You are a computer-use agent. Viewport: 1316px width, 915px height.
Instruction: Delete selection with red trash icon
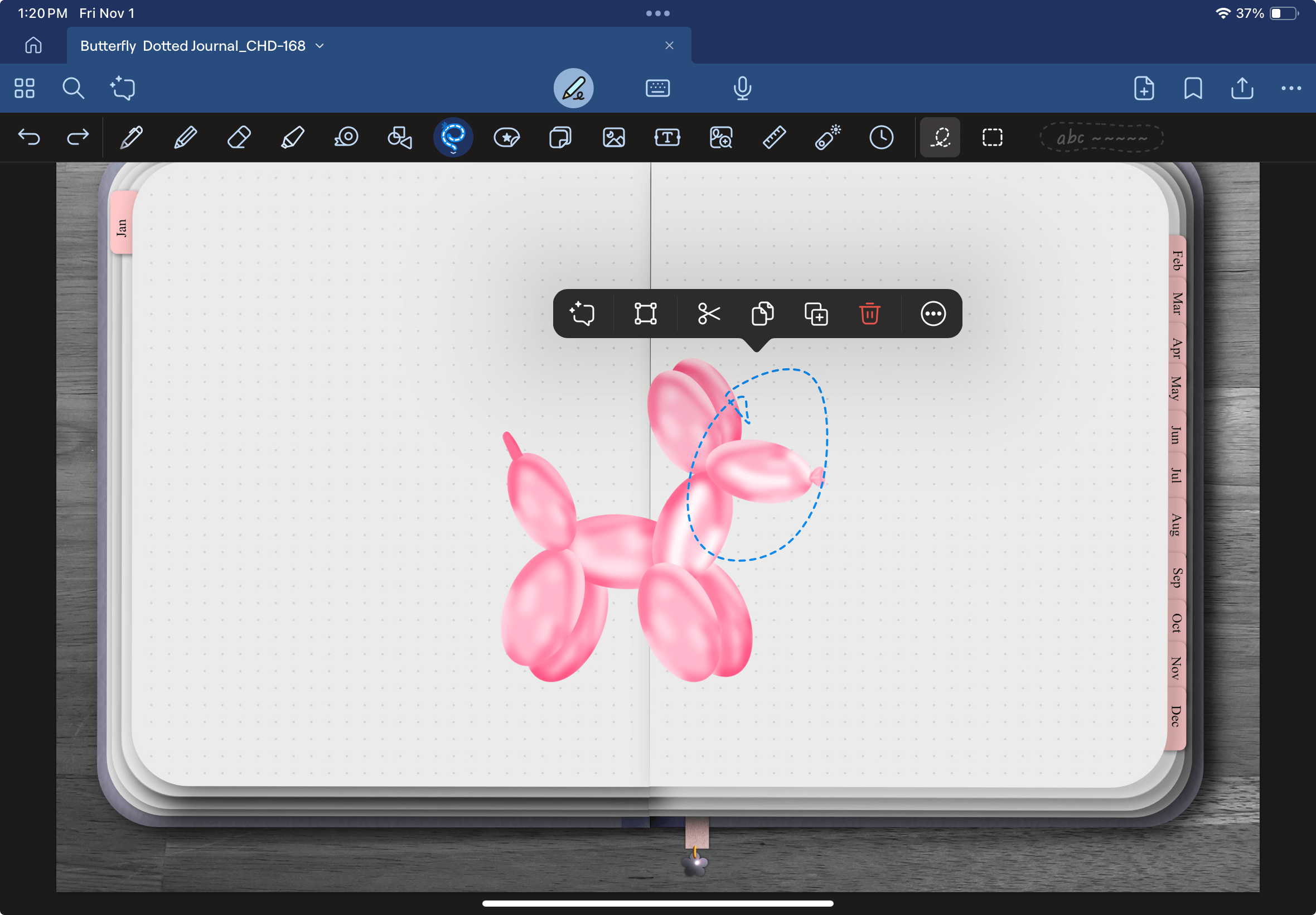tap(869, 314)
